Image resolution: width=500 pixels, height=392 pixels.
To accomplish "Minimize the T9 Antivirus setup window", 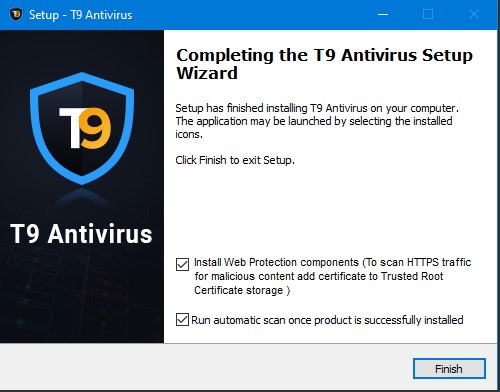I will [x=383, y=15].
